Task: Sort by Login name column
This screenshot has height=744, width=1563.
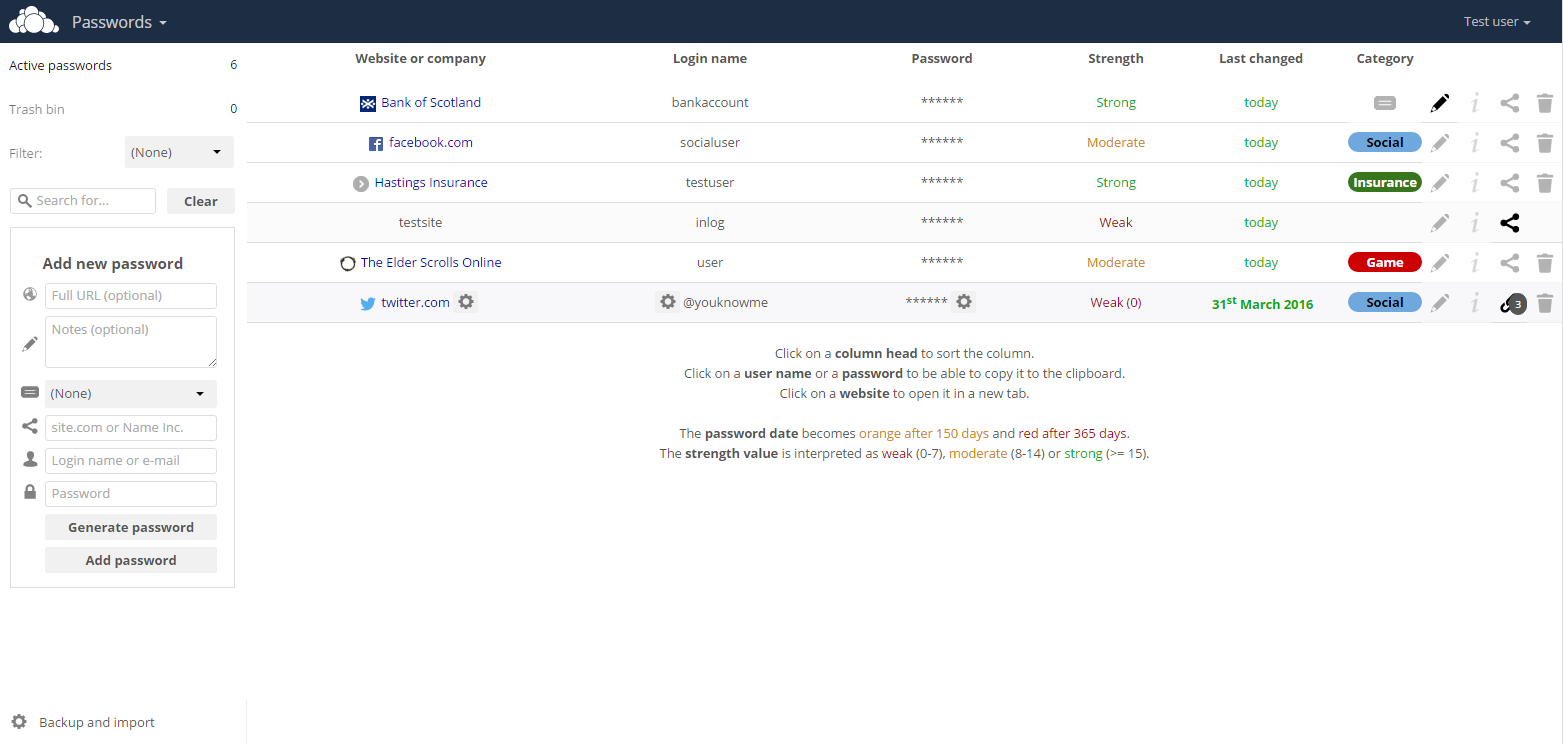Action: point(710,59)
